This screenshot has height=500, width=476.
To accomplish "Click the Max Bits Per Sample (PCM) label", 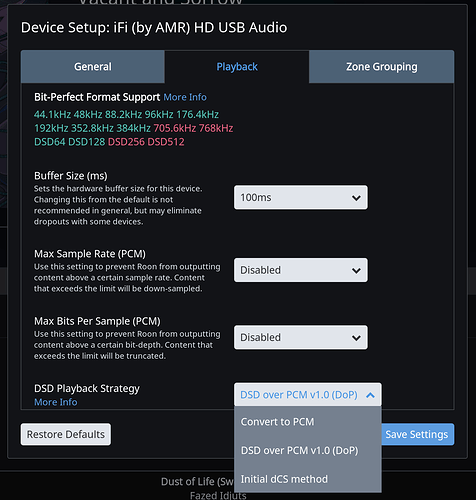I will (x=97, y=321).
